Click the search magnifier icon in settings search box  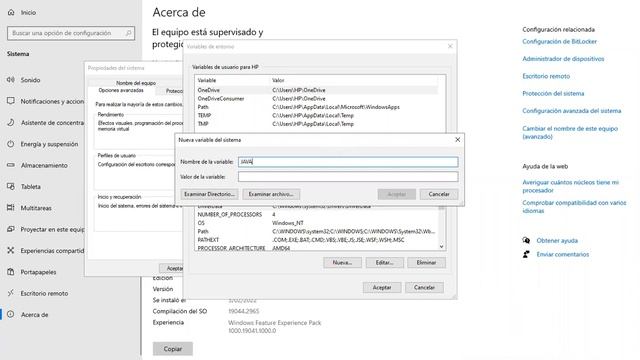128,33
